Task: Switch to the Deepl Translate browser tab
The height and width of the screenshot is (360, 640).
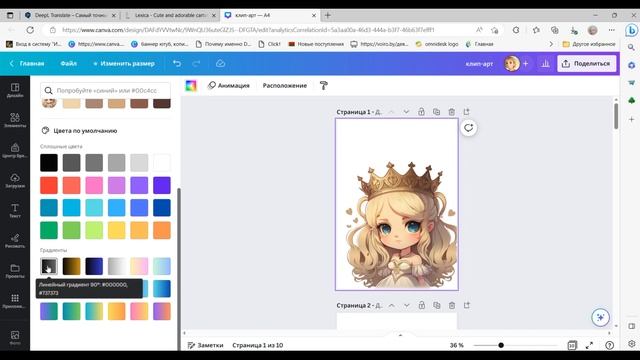Action: (x=70, y=15)
